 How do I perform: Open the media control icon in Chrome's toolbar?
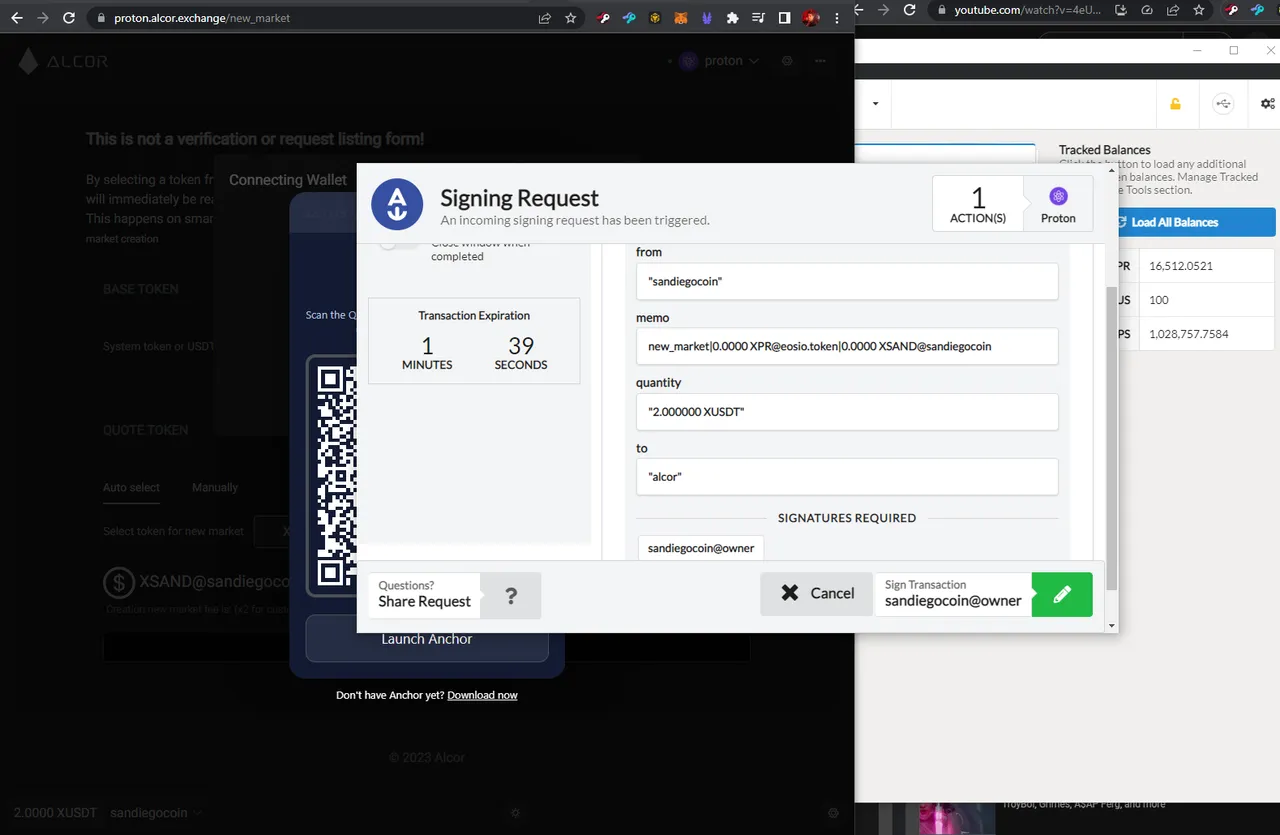(x=758, y=18)
